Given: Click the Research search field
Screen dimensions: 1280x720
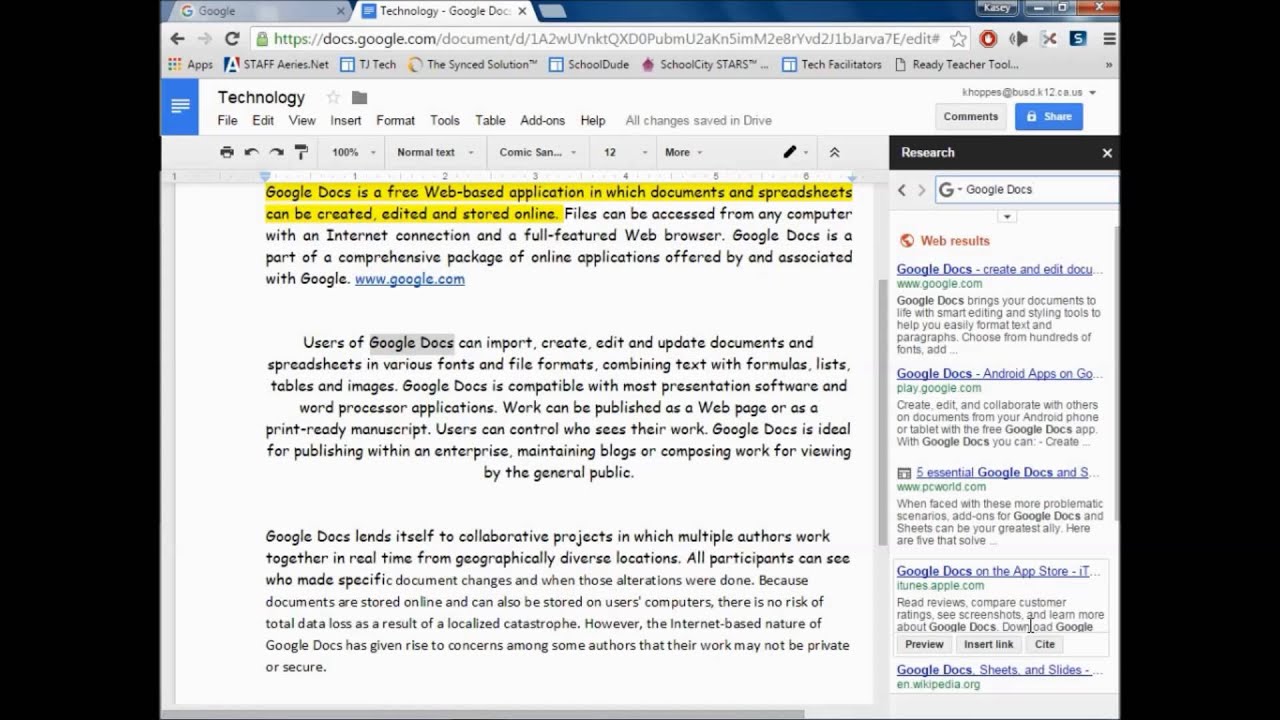Looking at the screenshot, I should pyautogui.click(x=1027, y=189).
